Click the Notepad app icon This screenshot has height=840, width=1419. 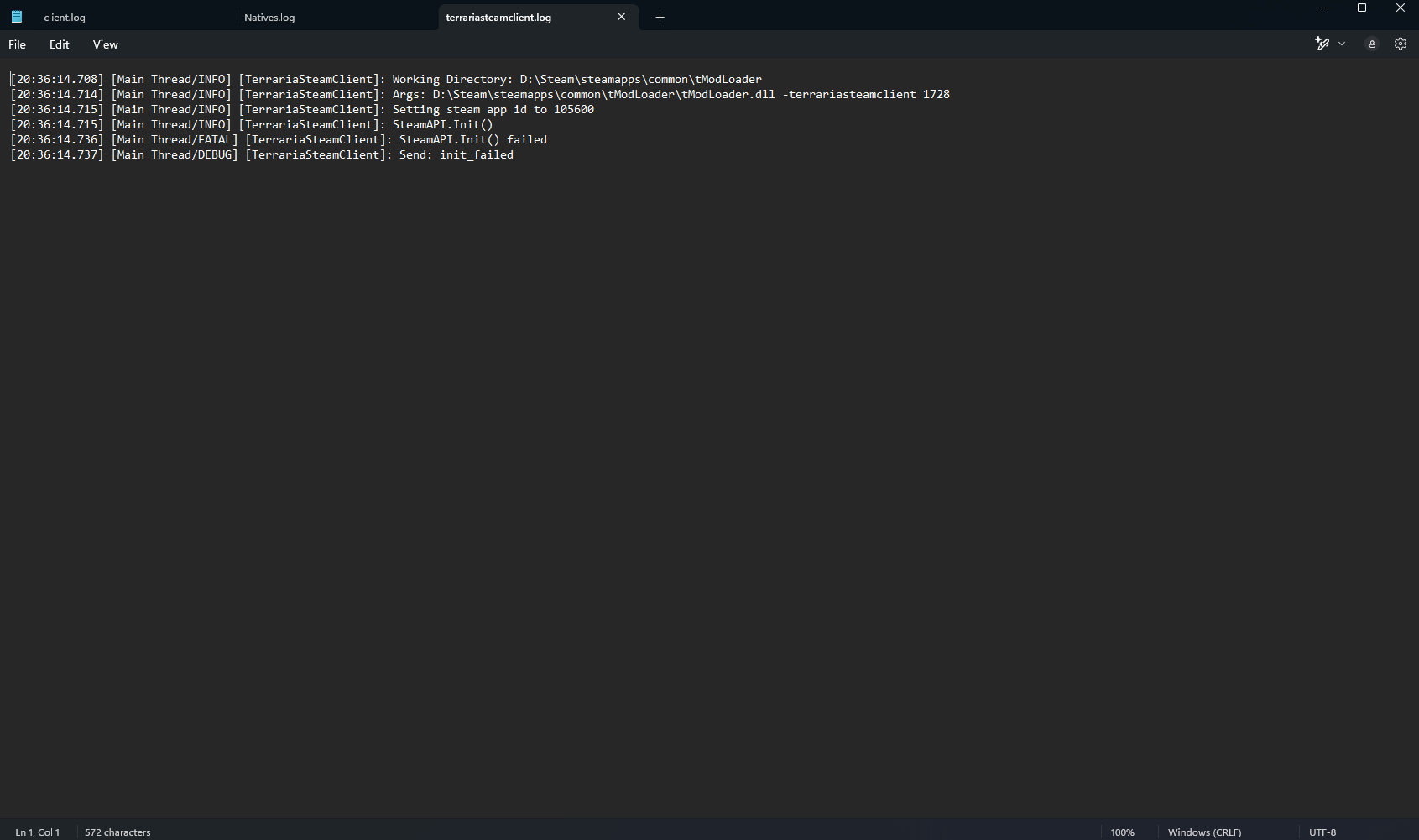[16, 17]
